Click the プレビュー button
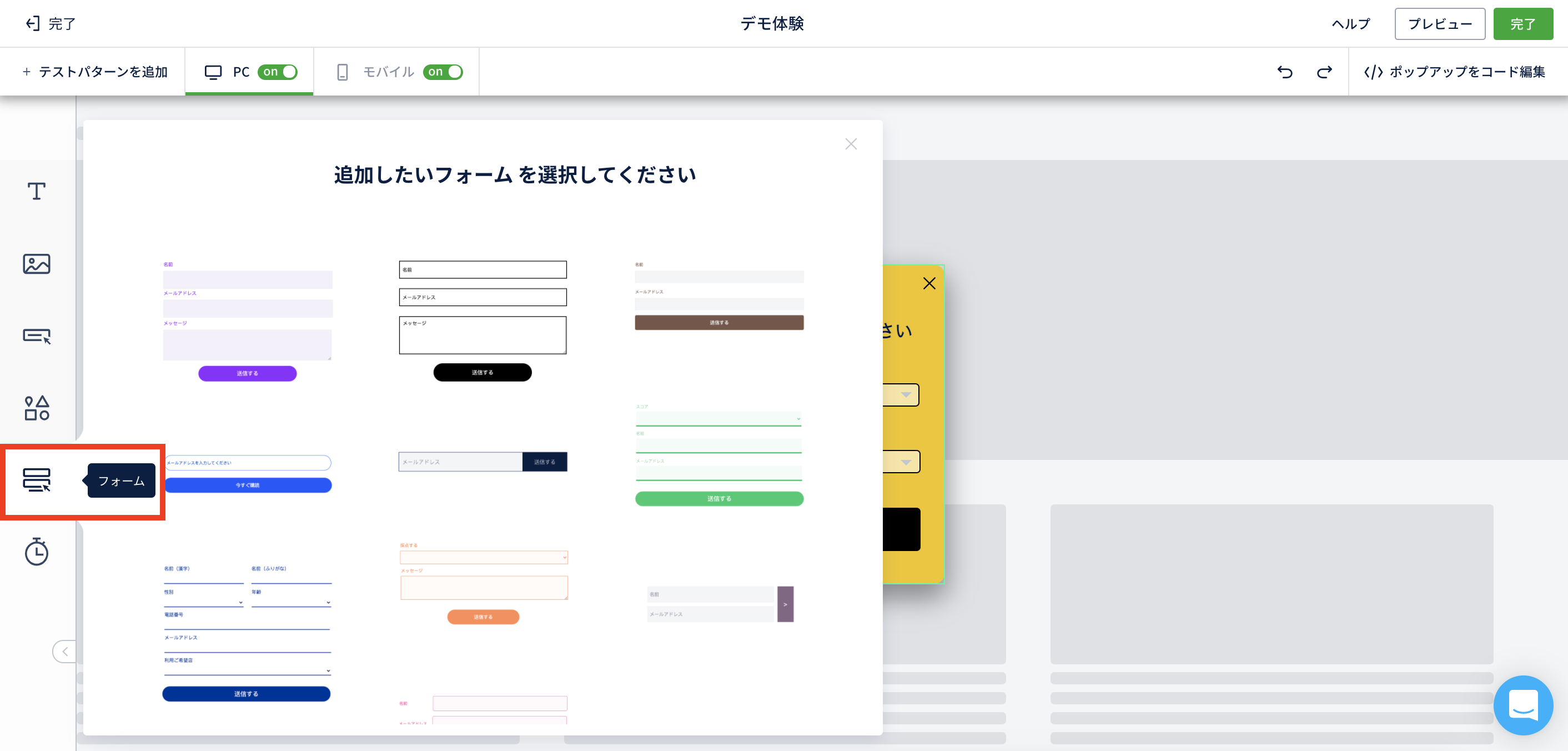 point(1440,24)
